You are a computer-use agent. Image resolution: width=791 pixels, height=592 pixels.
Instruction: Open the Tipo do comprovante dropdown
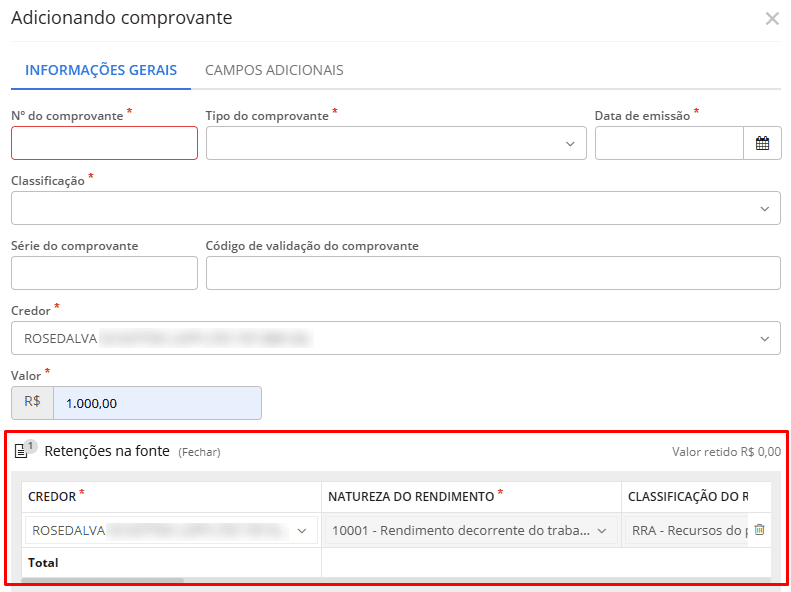(x=396, y=143)
